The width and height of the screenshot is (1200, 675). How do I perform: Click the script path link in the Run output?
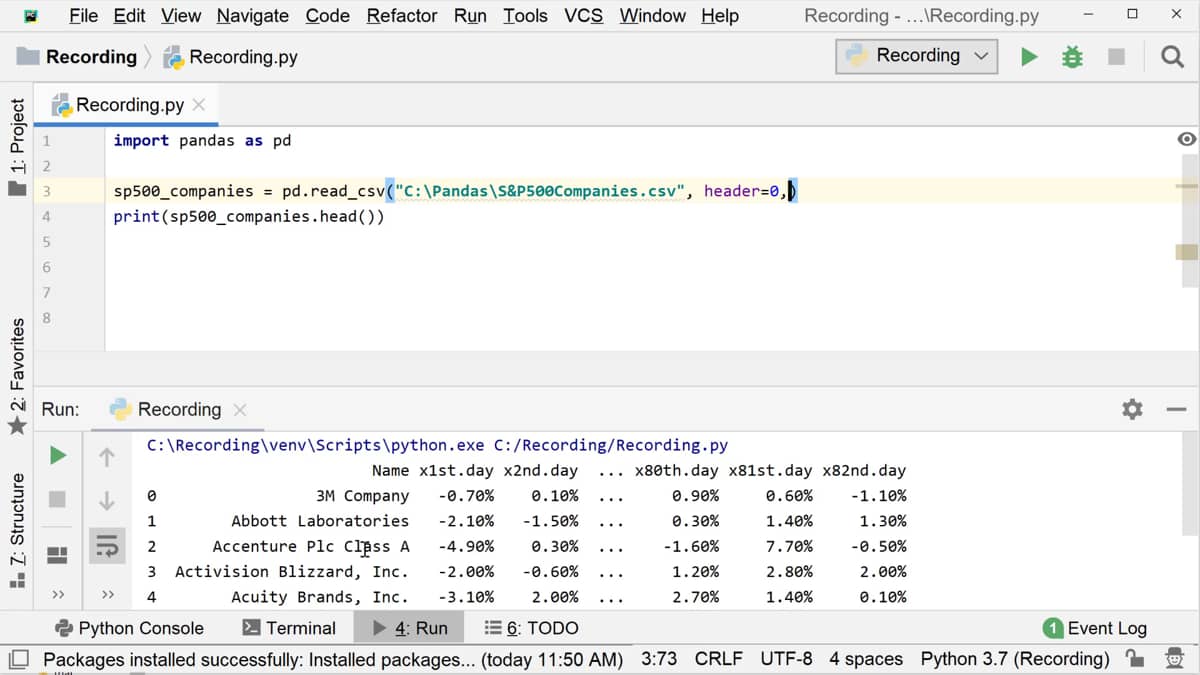click(611, 445)
